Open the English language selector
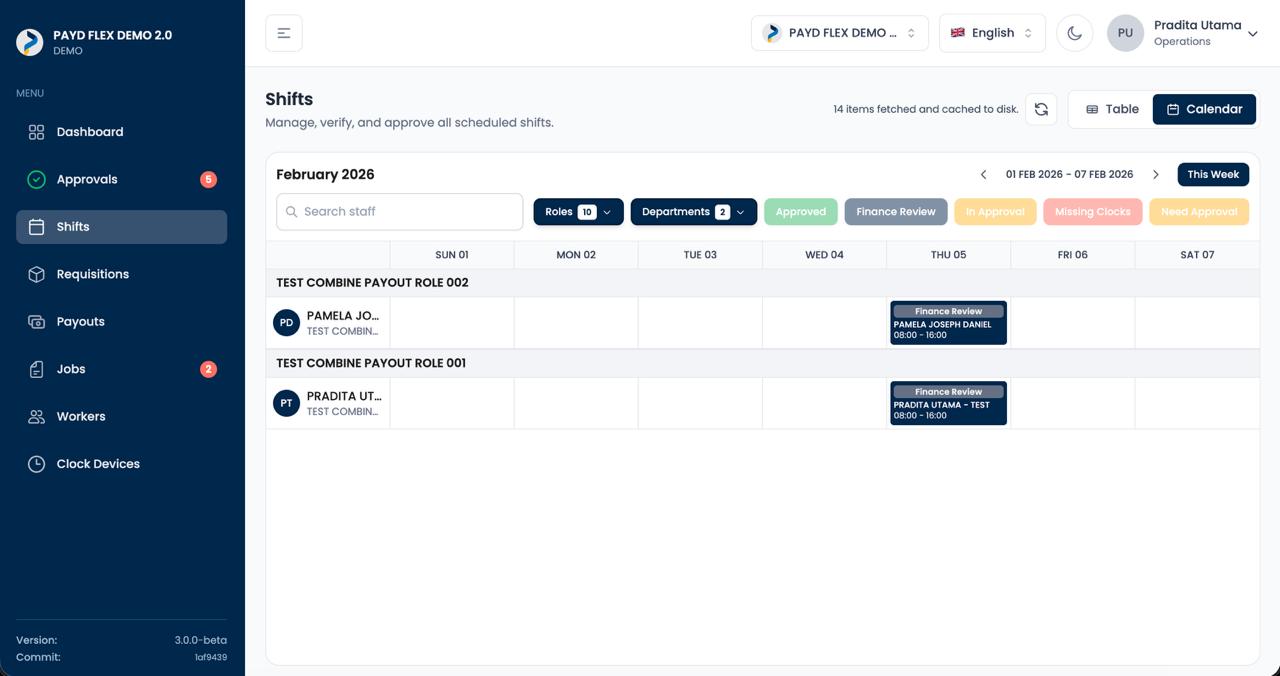 [991, 32]
